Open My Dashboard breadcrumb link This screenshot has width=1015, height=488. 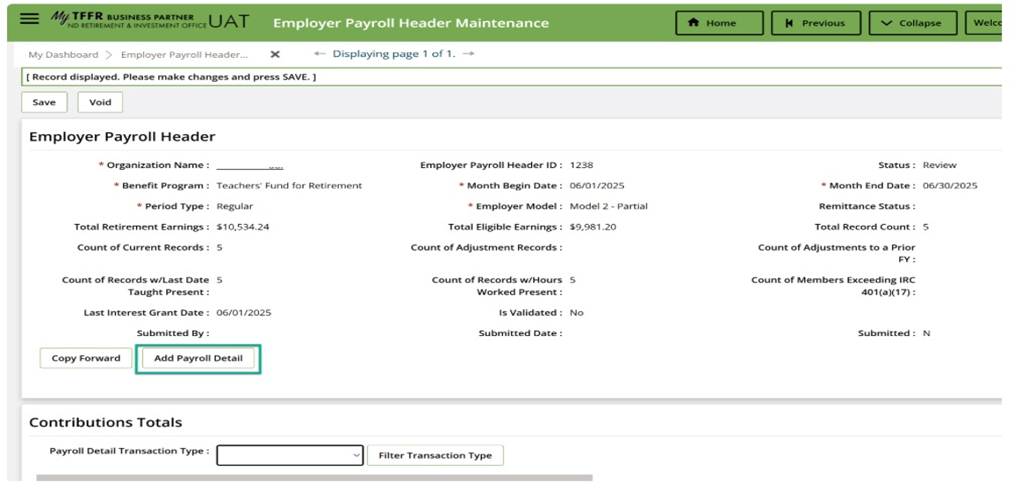pyautogui.click(x=63, y=55)
